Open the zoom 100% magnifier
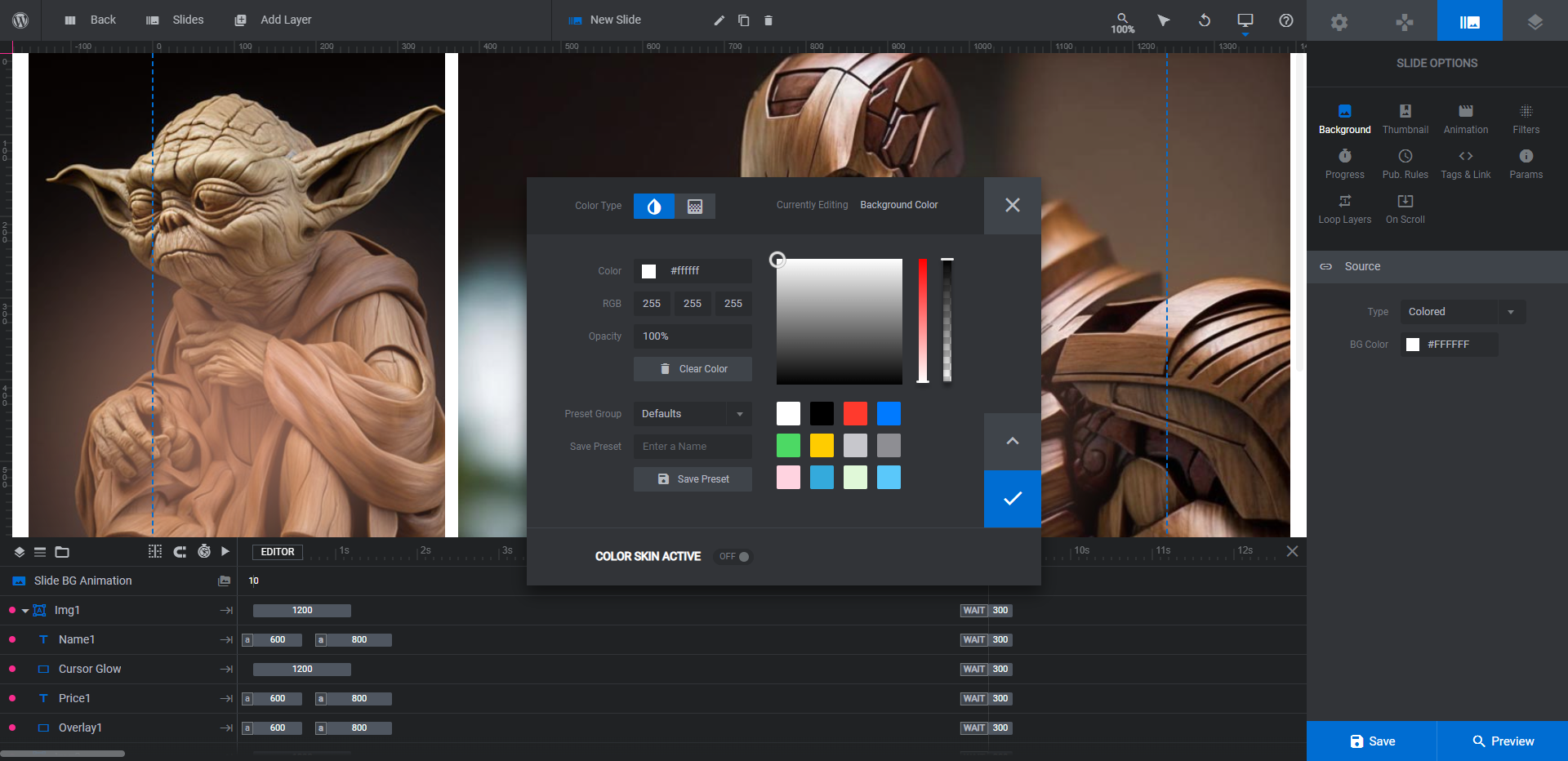This screenshot has height=761, width=1568. click(x=1123, y=22)
